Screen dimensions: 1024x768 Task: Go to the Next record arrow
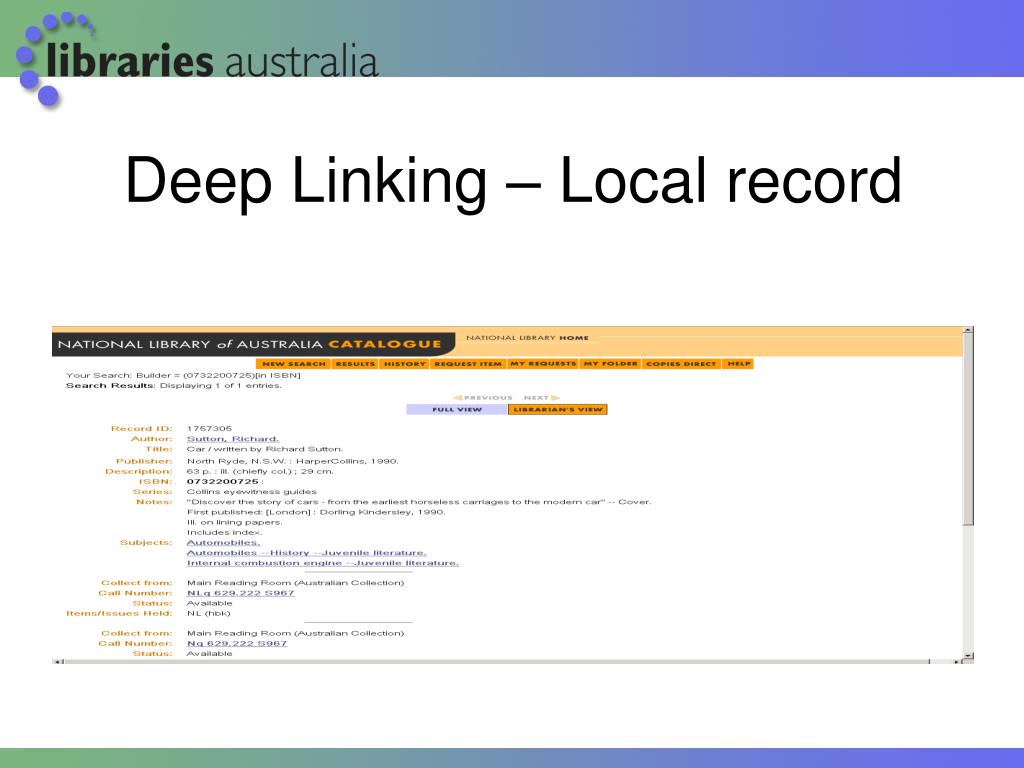coord(541,398)
